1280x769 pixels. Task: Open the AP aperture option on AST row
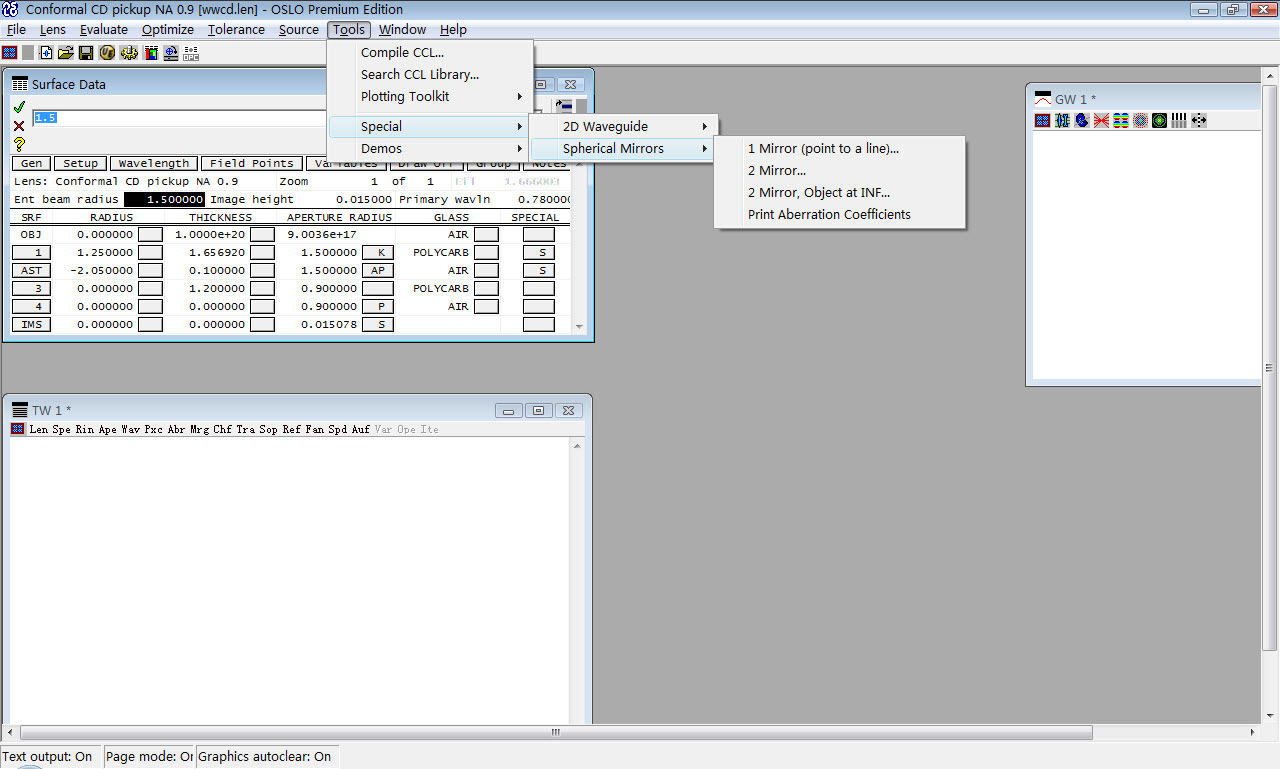click(x=377, y=270)
